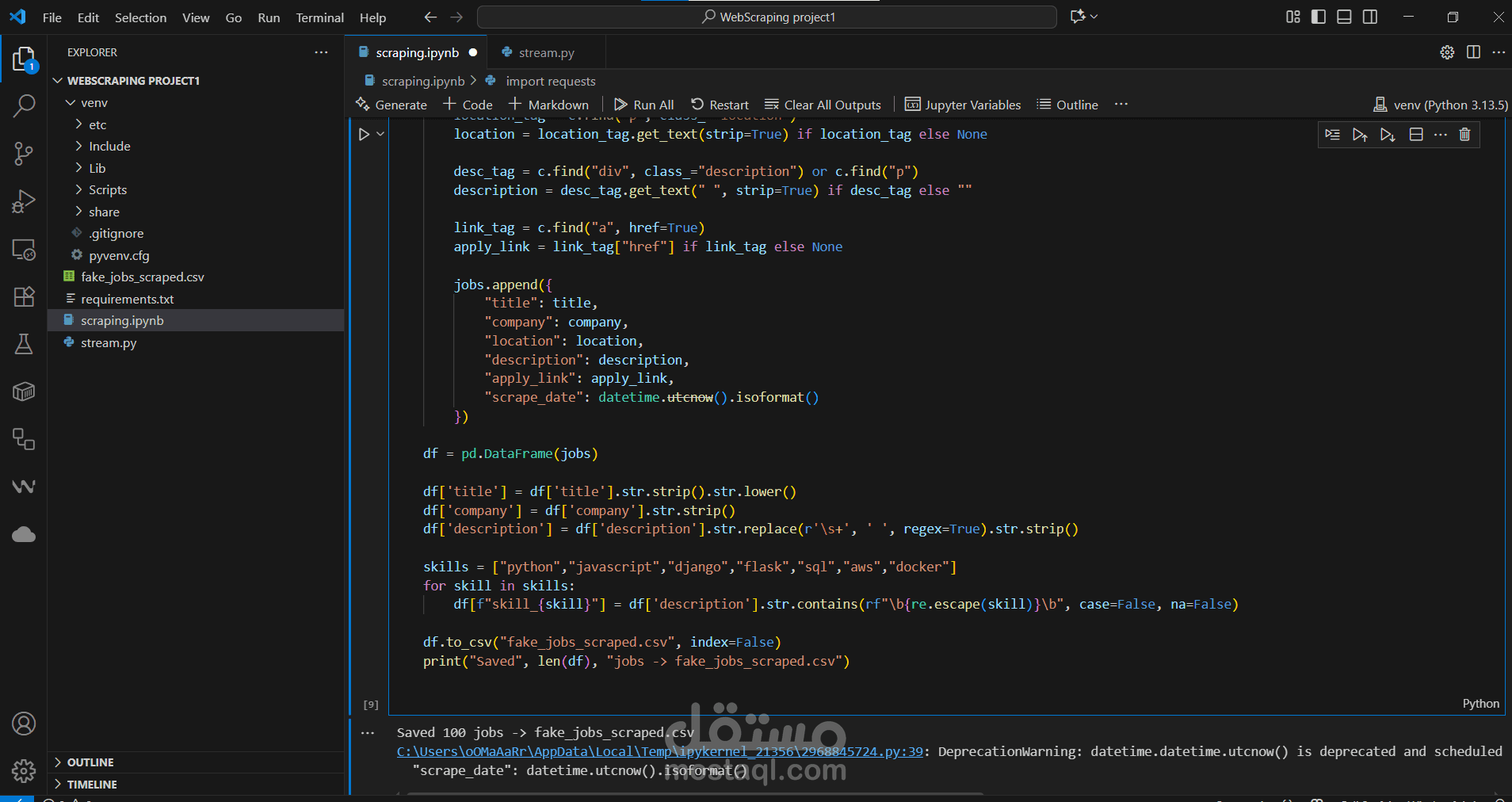Split the editor to the right
The image size is (1512, 802).
[x=1473, y=52]
